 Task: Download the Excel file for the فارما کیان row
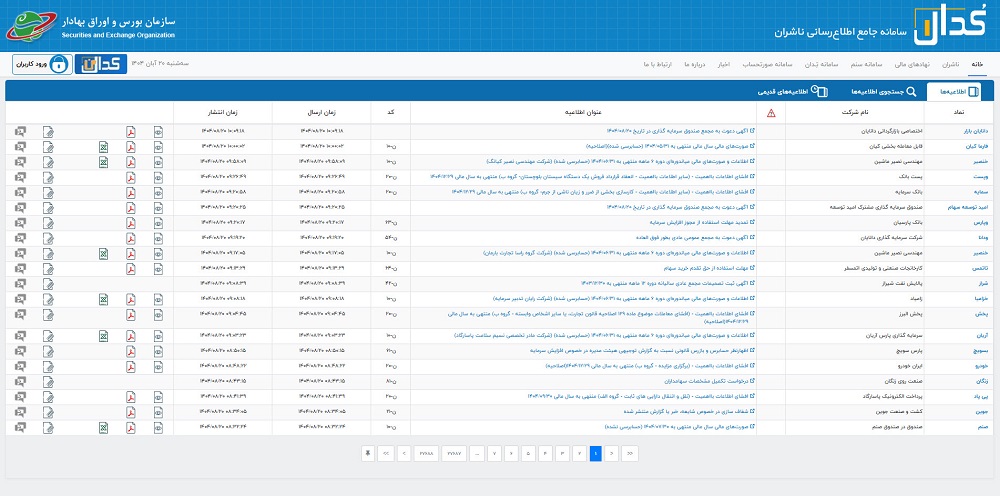pyautogui.click(x=103, y=147)
